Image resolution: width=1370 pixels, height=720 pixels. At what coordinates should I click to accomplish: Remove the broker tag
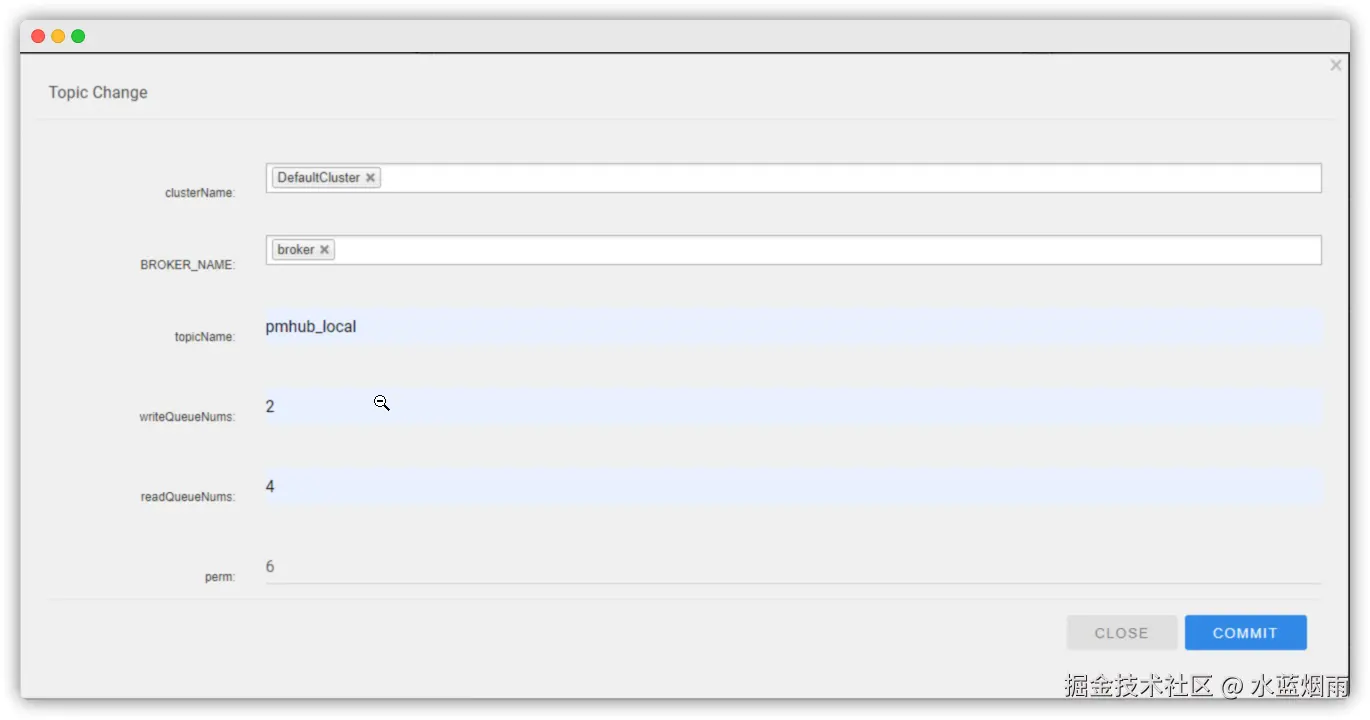tap(324, 250)
